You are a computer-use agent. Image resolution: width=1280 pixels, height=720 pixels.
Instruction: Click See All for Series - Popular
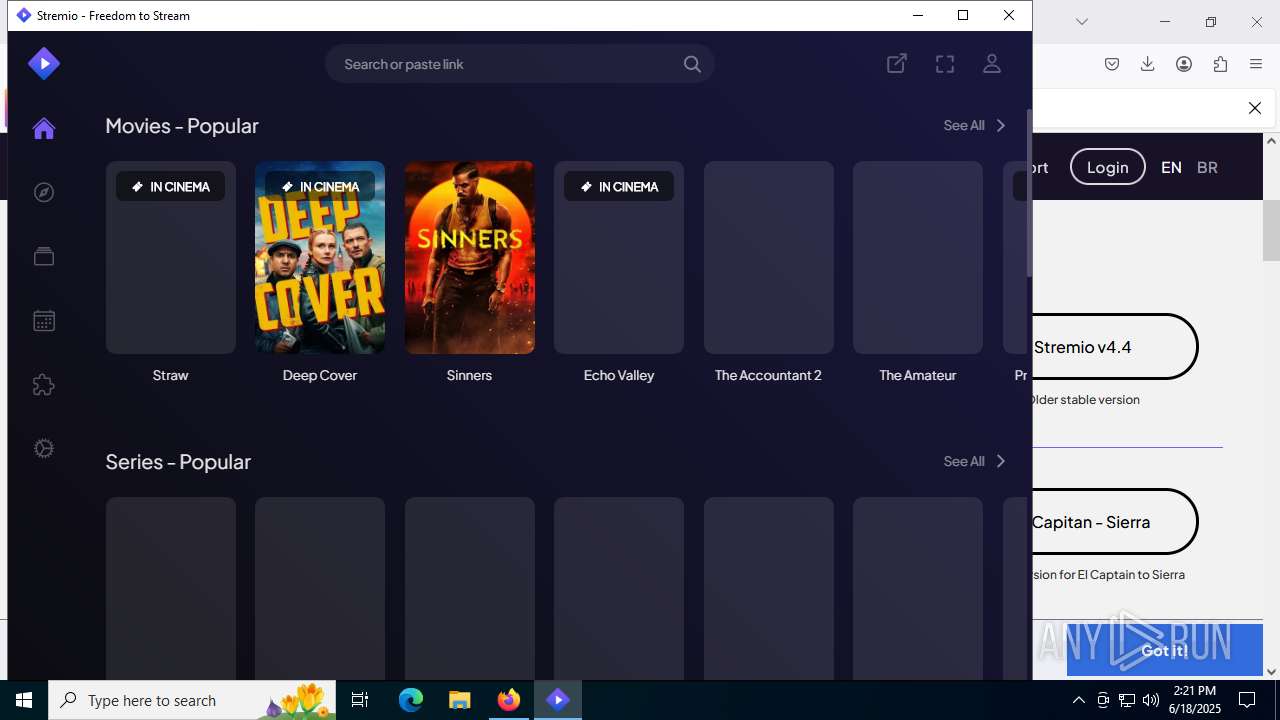coord(964,461)
